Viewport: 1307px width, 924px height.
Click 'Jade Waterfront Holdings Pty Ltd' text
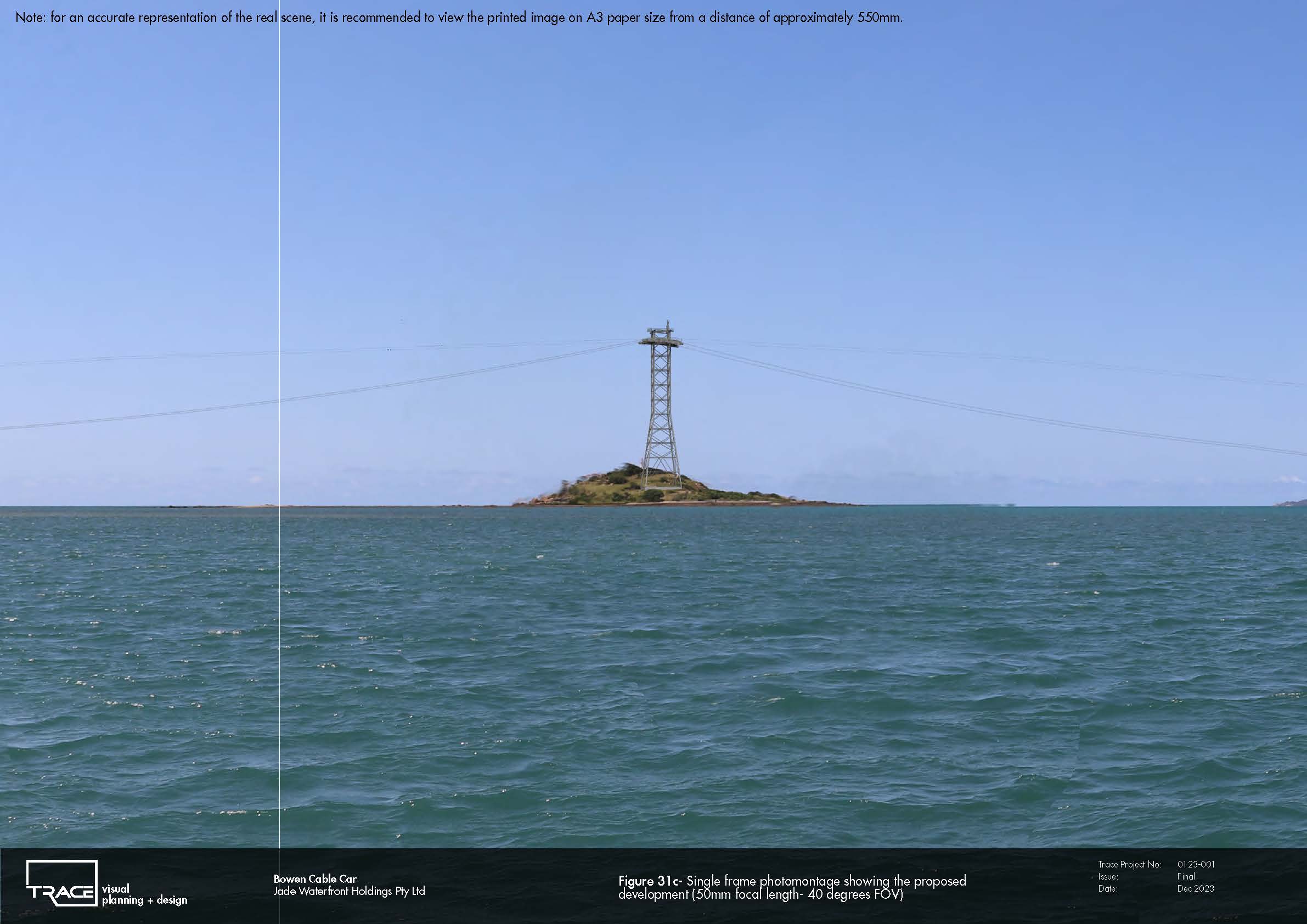pyautogui.click(x=349, y=892)
